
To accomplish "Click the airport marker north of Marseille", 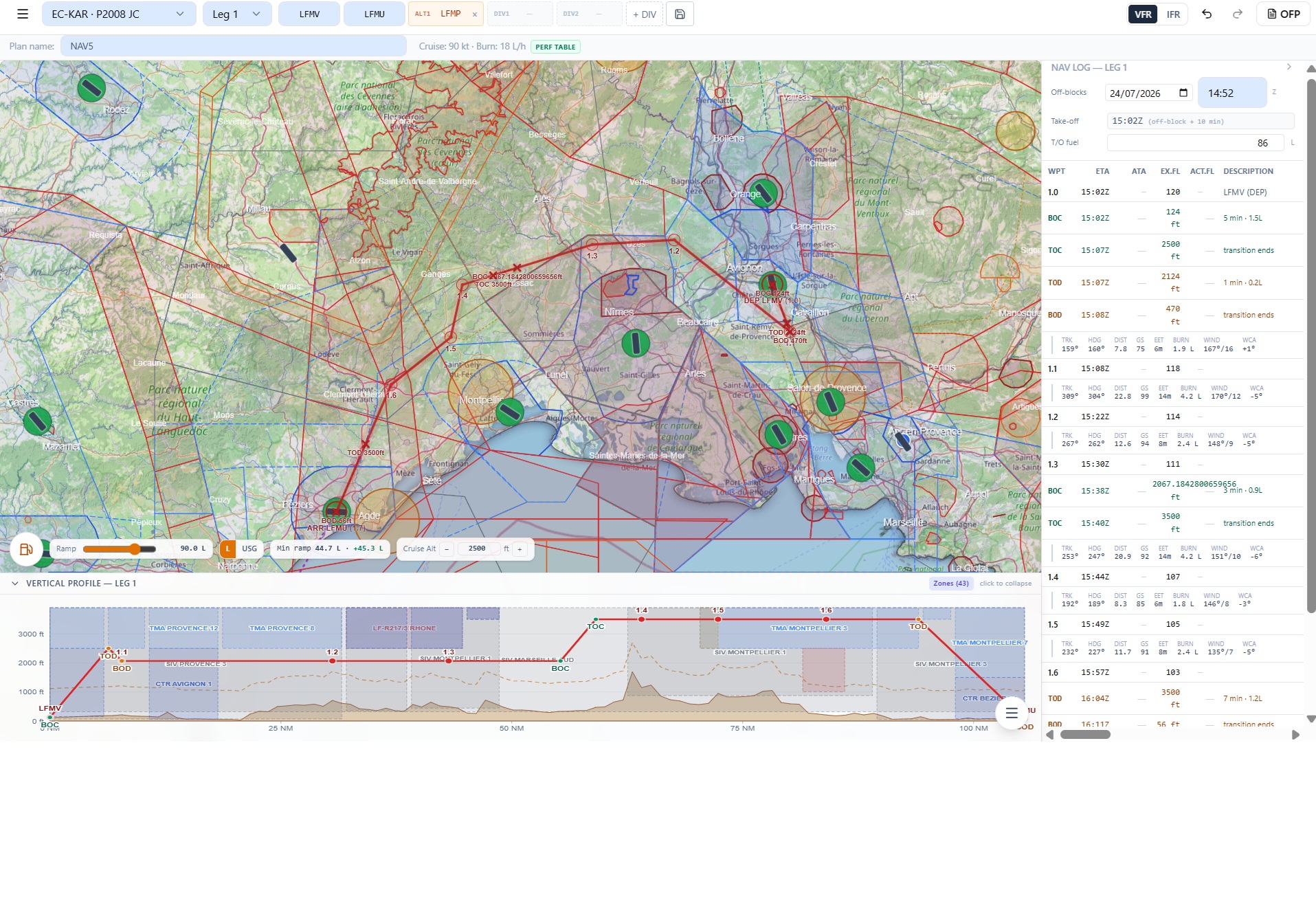I will [x=860, y=467].
